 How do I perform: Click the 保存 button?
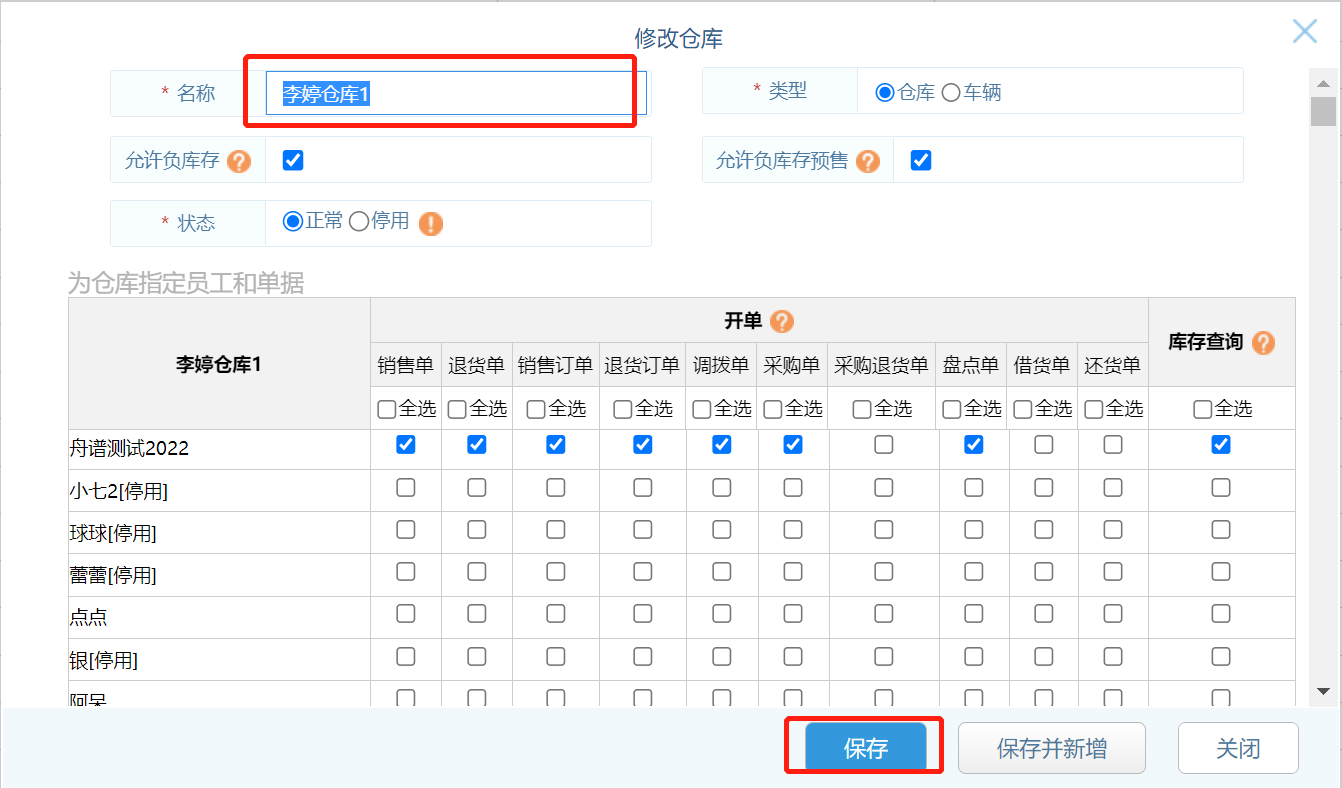point(866,748)
